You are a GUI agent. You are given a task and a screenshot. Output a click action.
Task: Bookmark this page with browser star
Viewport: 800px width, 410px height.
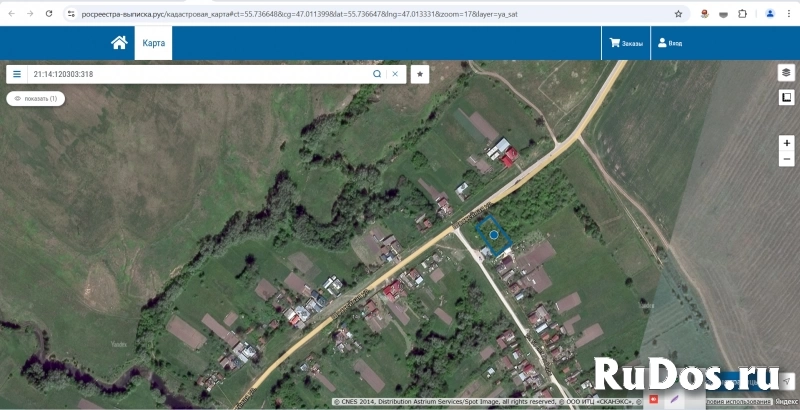(x=679, y=14)
